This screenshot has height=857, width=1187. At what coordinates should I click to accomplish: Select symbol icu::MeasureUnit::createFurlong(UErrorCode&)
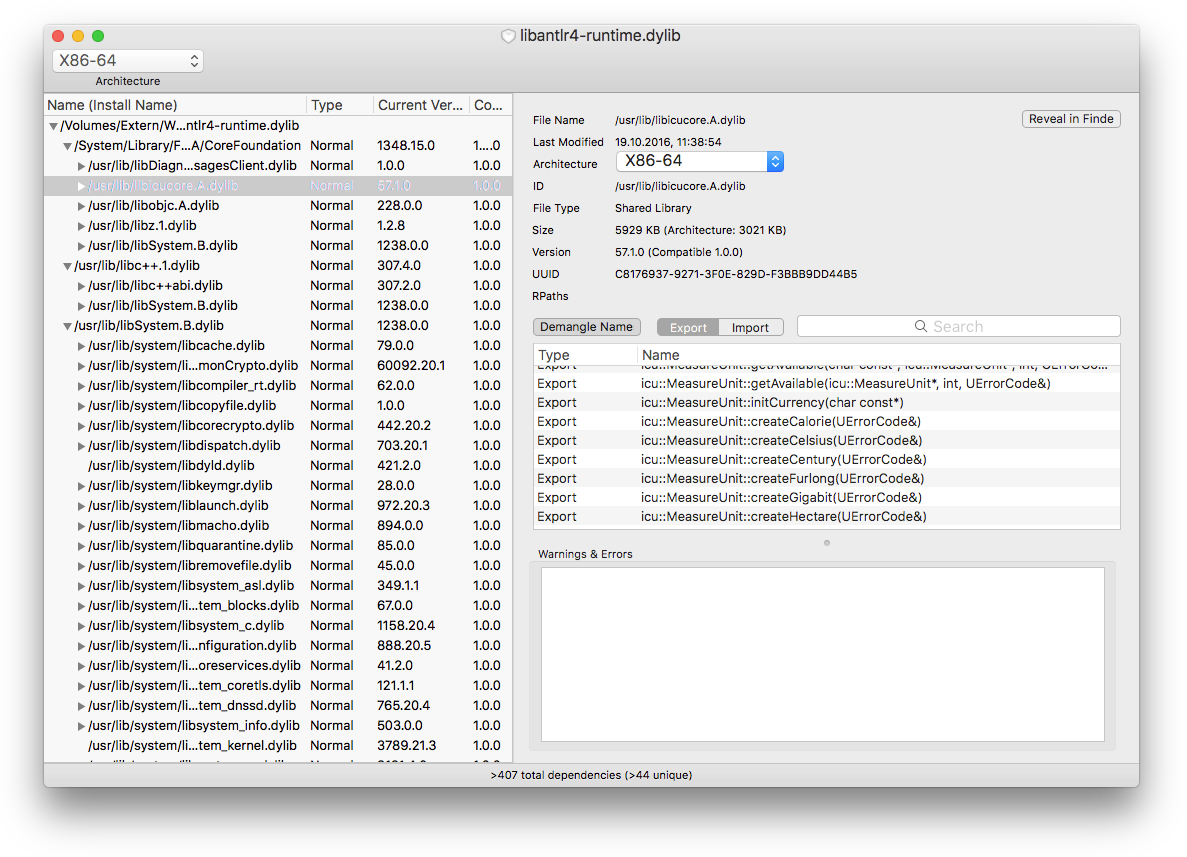pyautogui.click(x=827, y=478)
